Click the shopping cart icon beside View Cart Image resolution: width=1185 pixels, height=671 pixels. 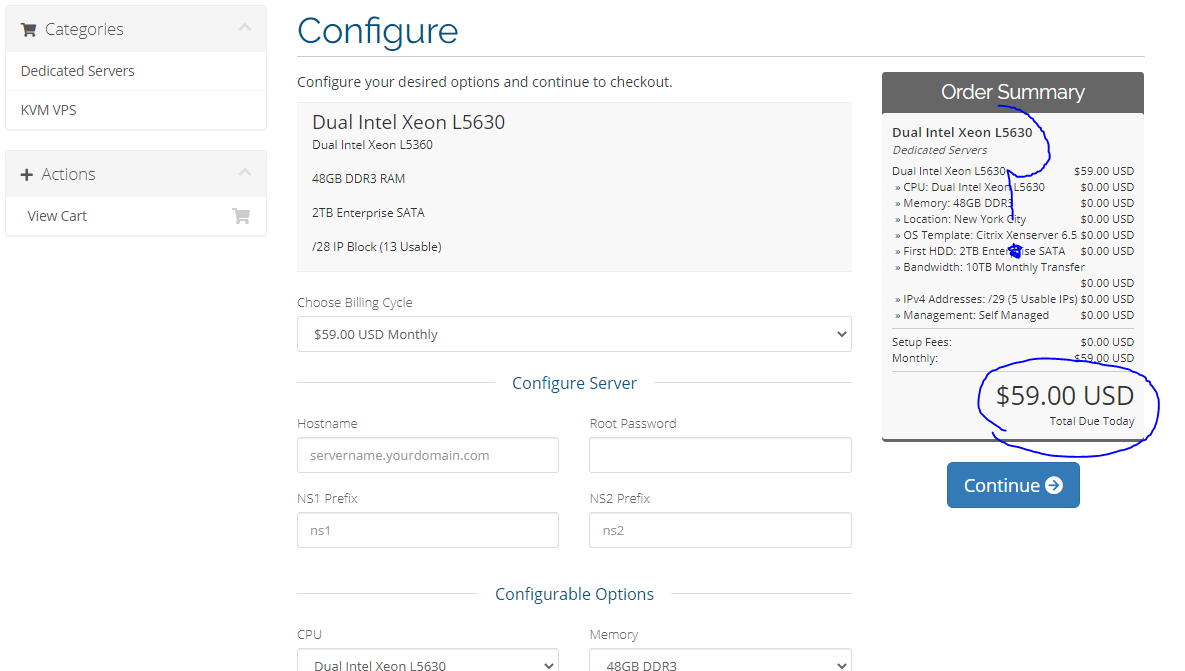(x=241, y=216)
